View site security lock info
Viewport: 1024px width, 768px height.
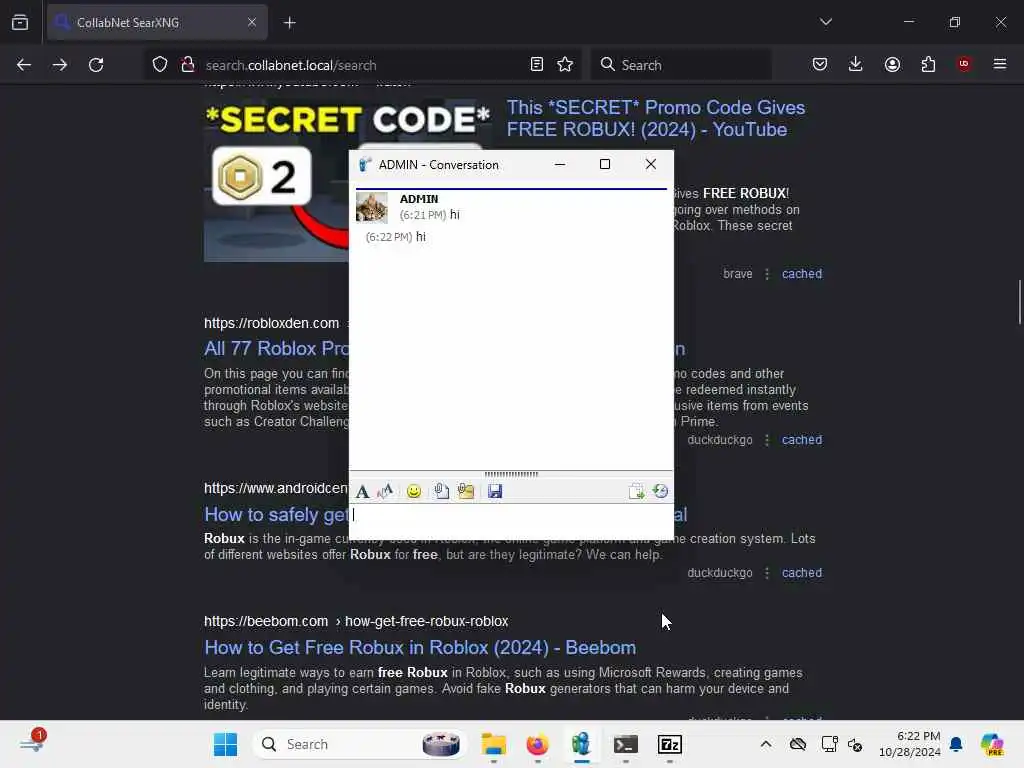click(x=187, y=65)
